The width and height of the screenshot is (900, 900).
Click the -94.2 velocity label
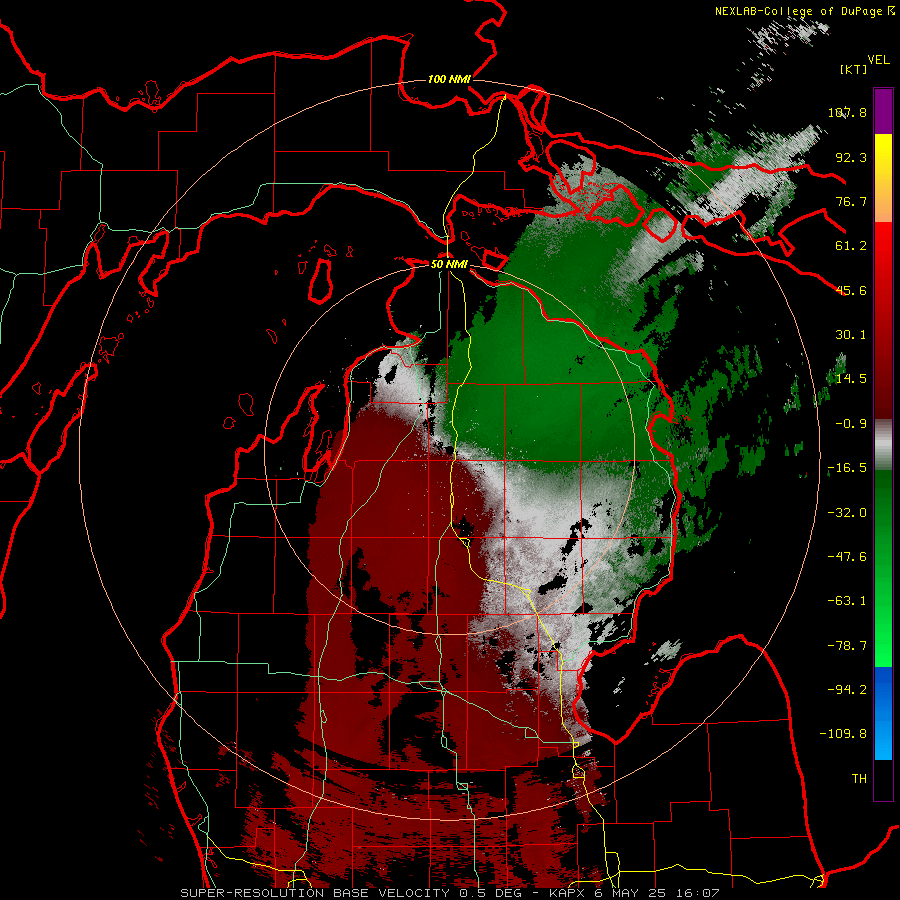[847, 689]
